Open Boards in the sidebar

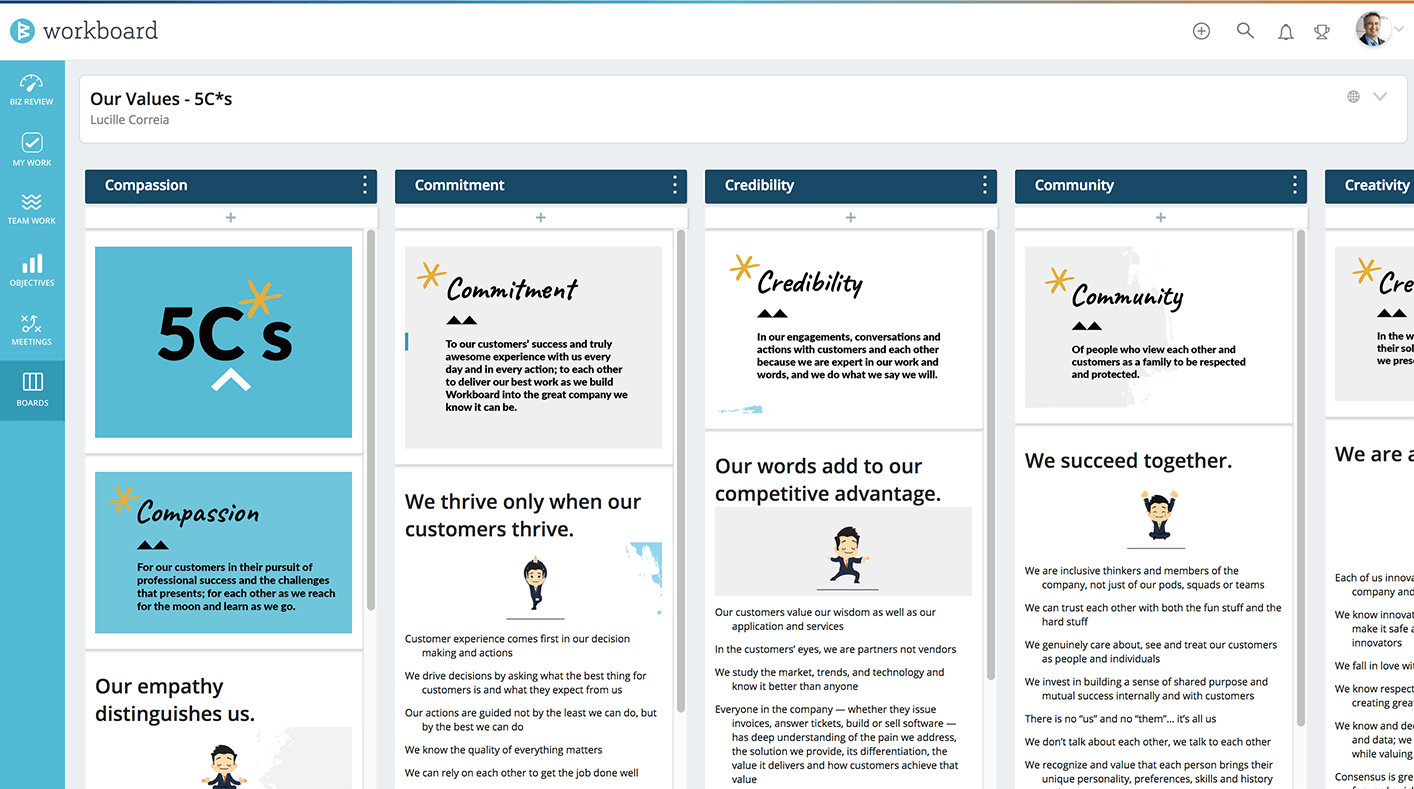pos(32,390)
